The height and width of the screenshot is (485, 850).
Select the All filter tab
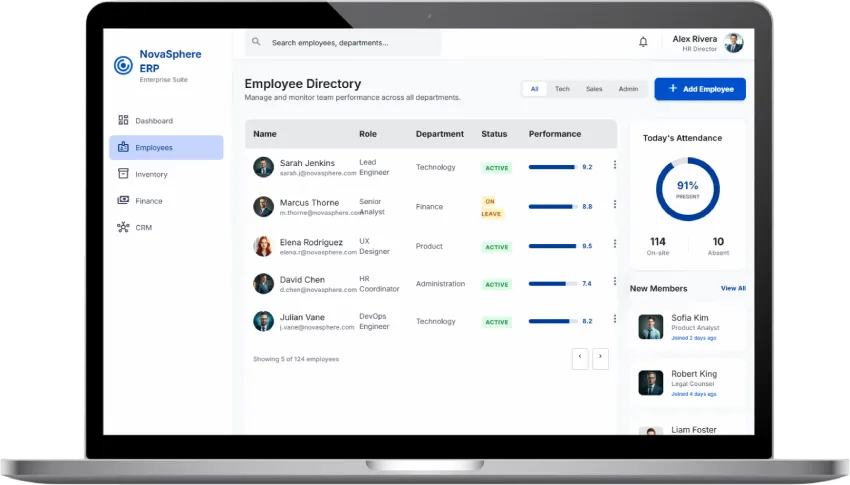(x=535, y=89)
